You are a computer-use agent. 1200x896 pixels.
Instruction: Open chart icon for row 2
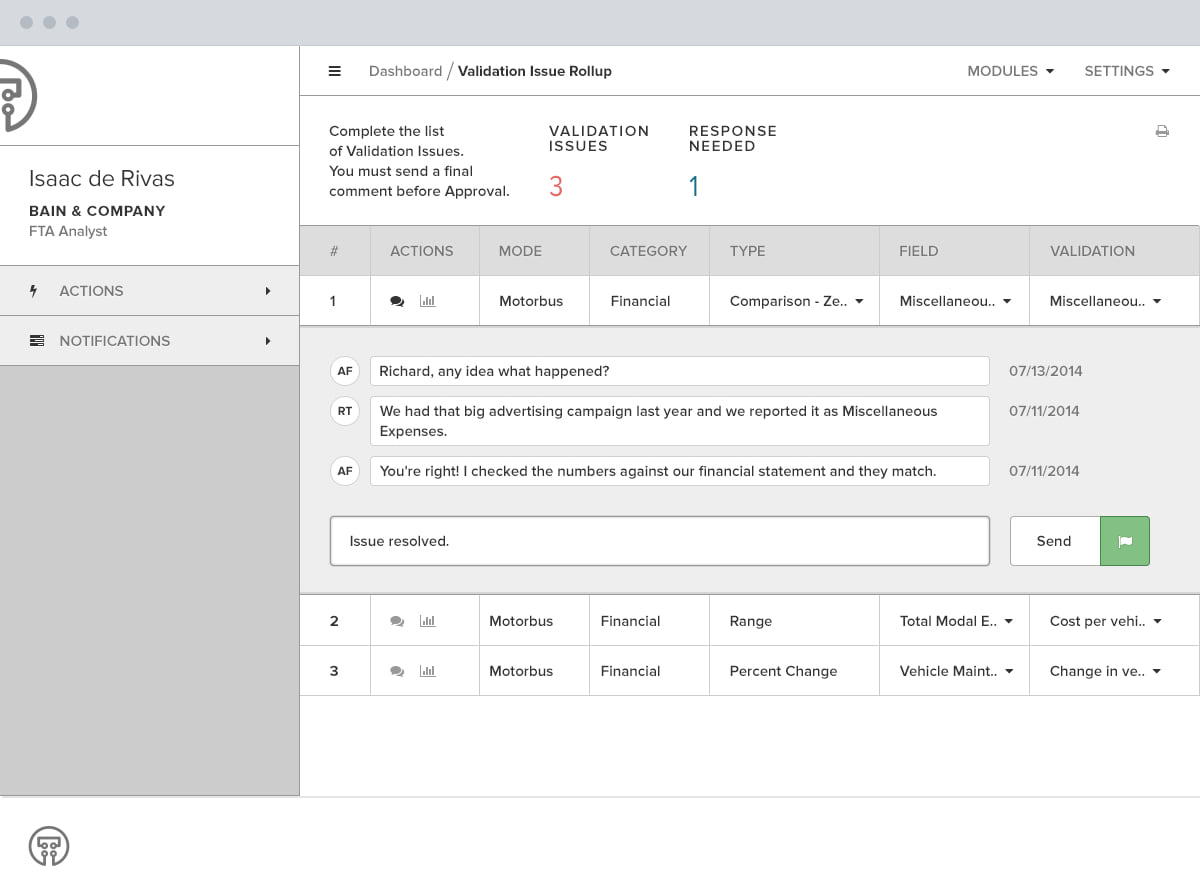tap(428, 621)
